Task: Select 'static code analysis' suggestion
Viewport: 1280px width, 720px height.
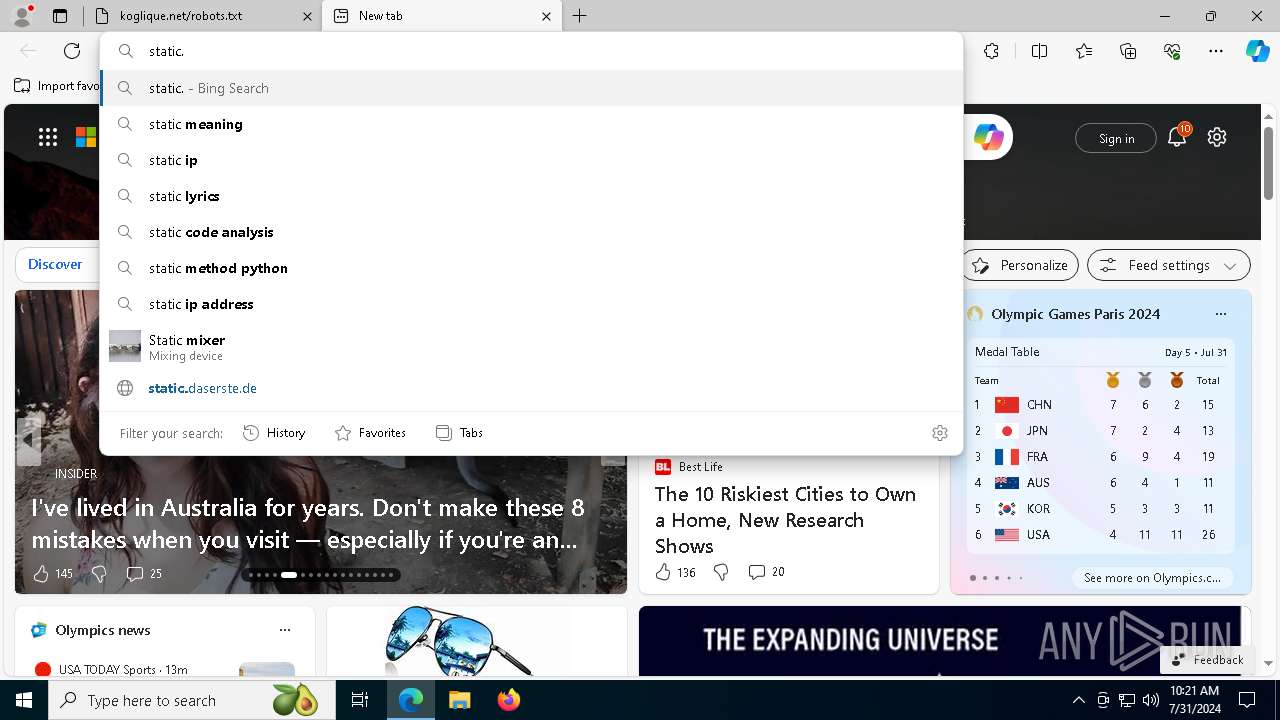Action: coord(531,232)
